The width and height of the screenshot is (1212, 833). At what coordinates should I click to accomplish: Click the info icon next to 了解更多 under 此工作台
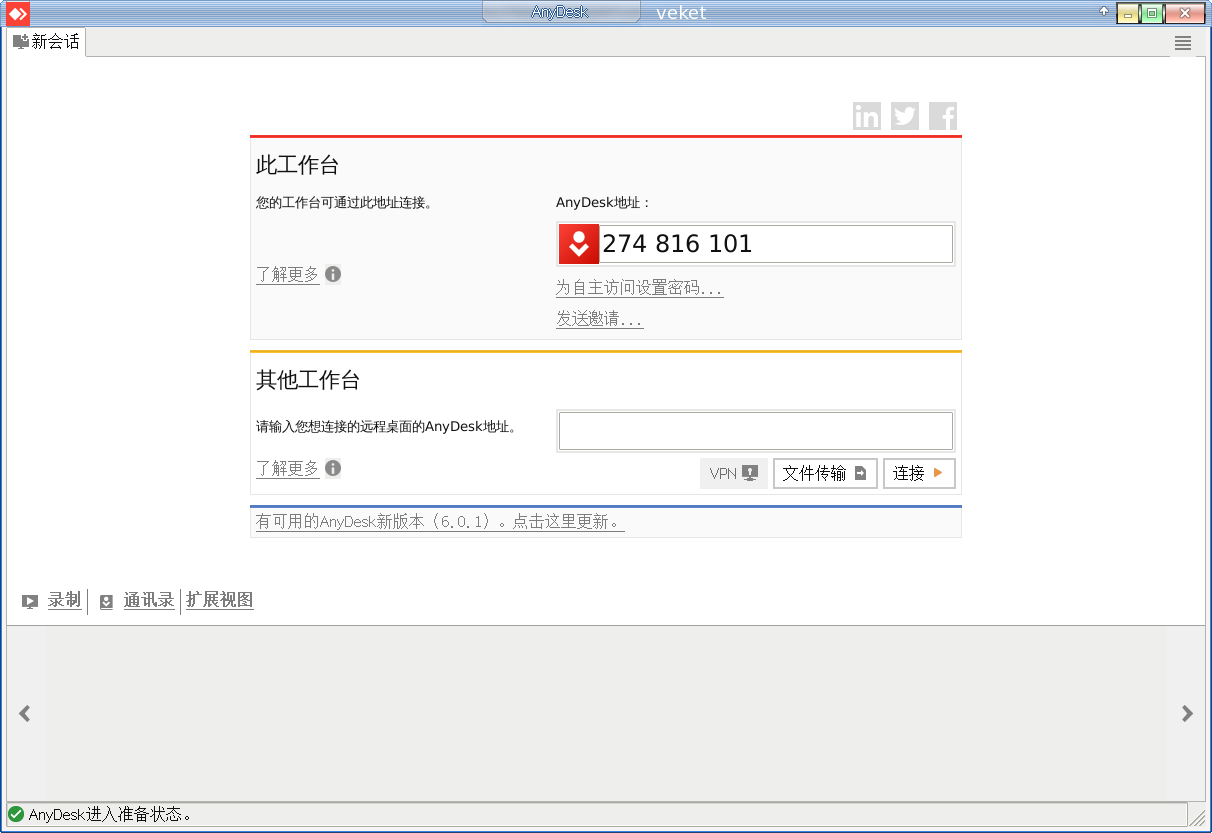pos(333,274)
